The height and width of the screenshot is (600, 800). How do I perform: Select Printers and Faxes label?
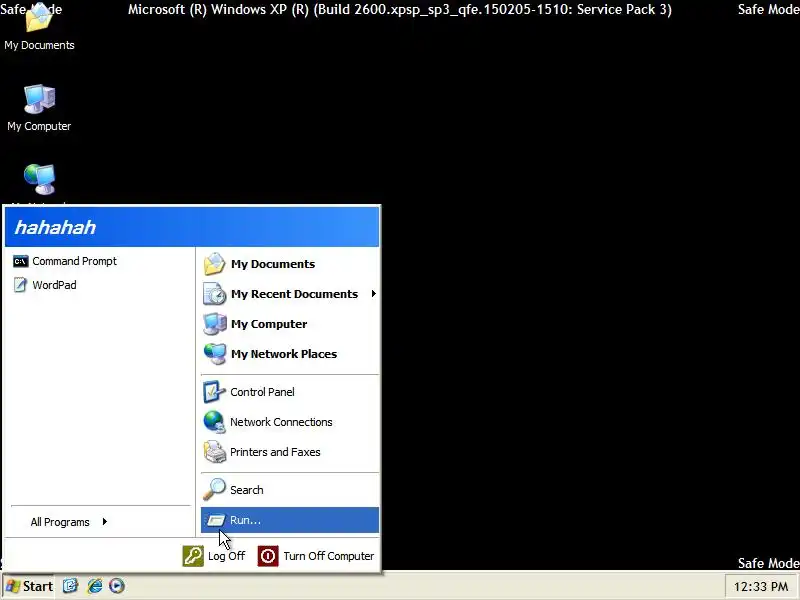(x=275, y=452)
